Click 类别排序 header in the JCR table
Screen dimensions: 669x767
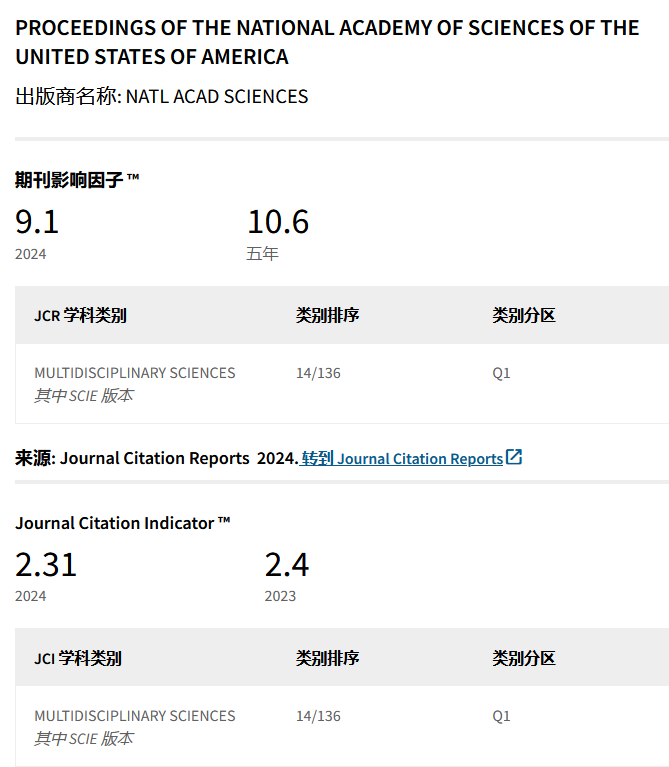click(327, 316)
